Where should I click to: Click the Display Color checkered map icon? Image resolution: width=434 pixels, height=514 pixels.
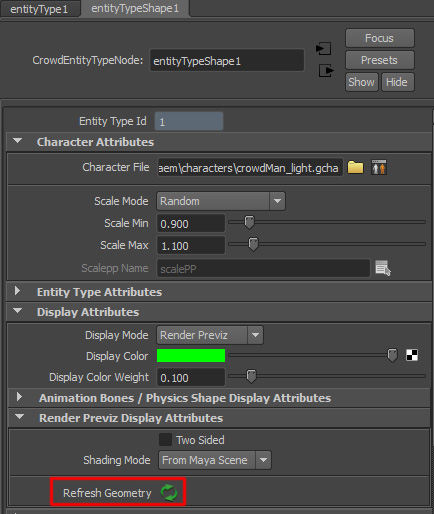pyautogui.click(x=412, y=355)
